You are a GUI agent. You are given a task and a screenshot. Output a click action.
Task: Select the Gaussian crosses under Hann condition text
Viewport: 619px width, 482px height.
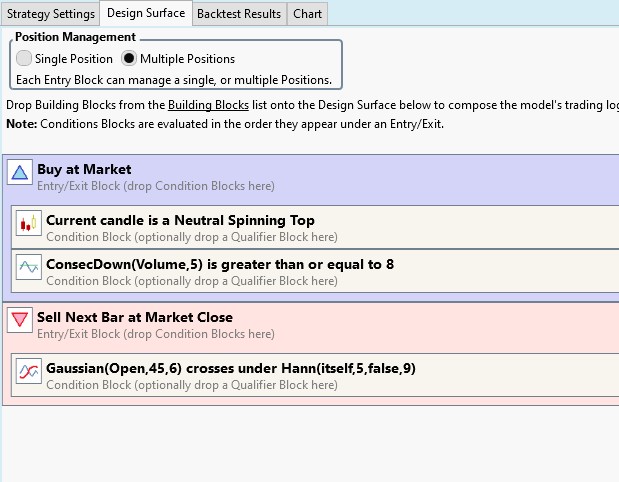click(230, 368)
